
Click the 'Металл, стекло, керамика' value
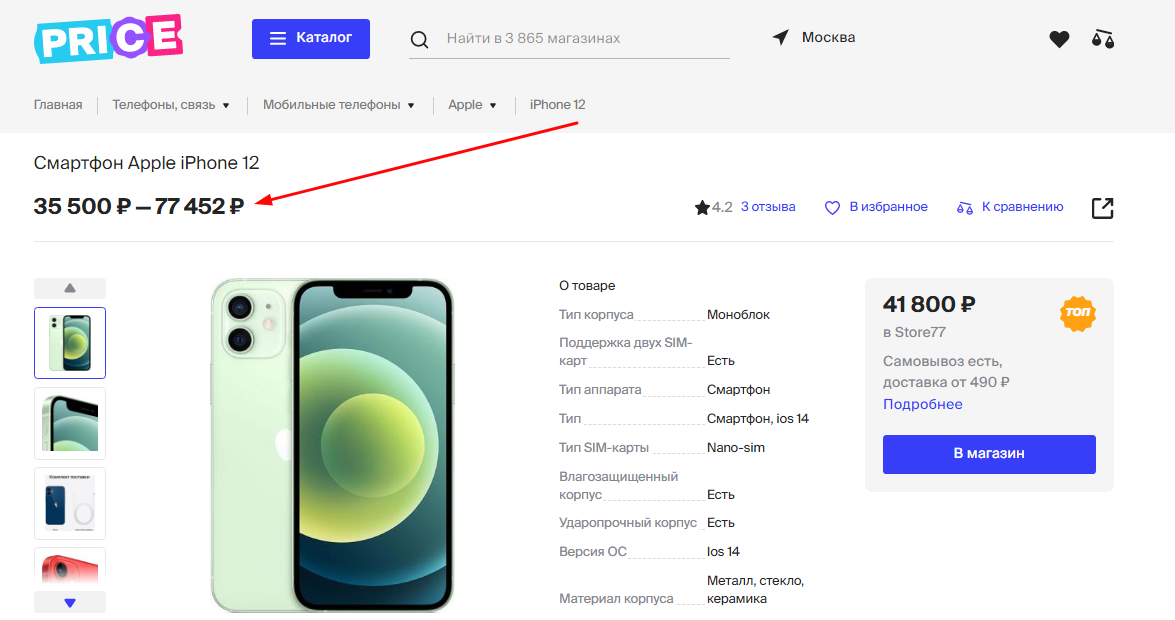[755, 590]
